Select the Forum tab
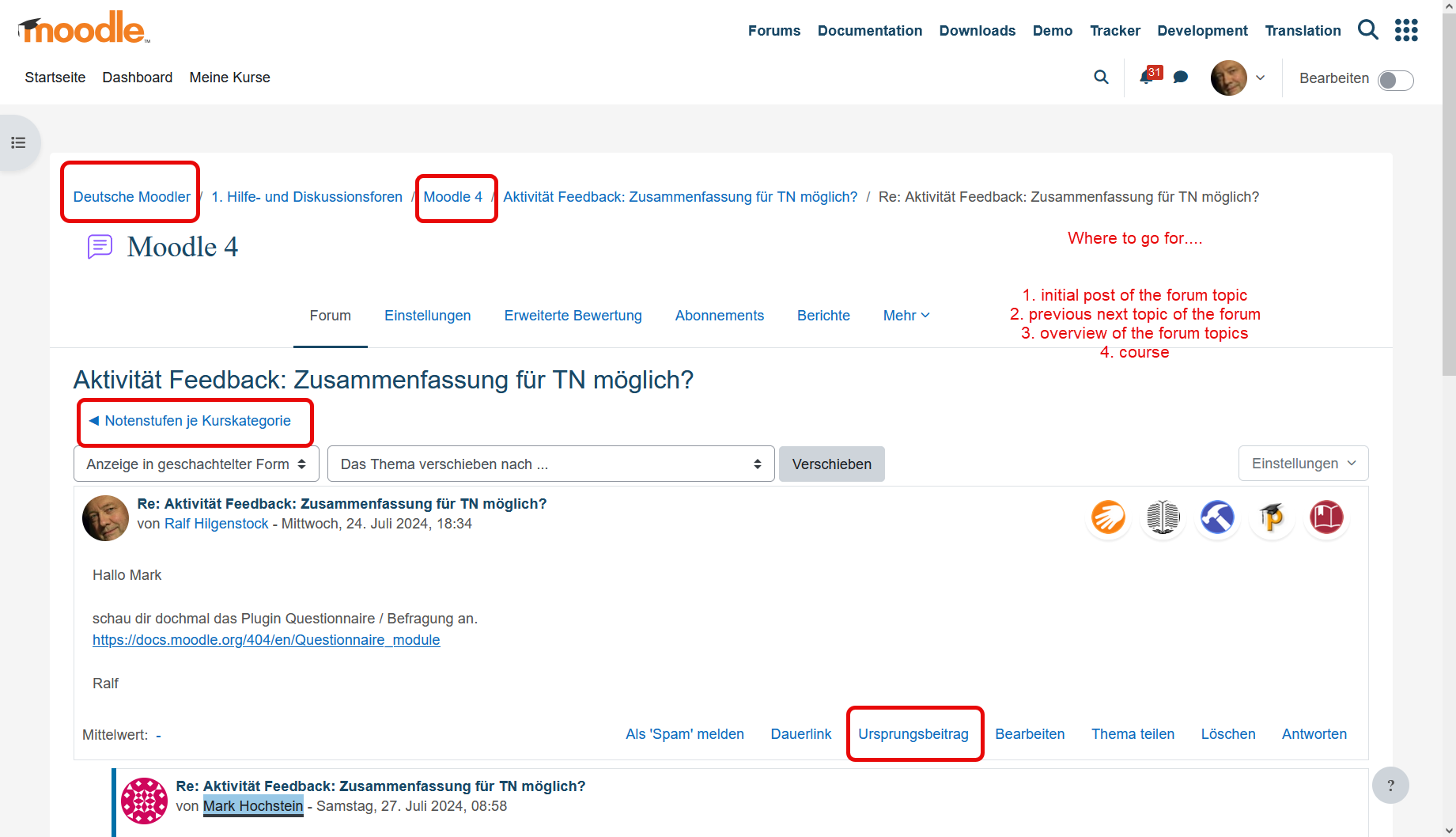The image size is (1456, 837). pyautogui.click(x=331, y=316)
